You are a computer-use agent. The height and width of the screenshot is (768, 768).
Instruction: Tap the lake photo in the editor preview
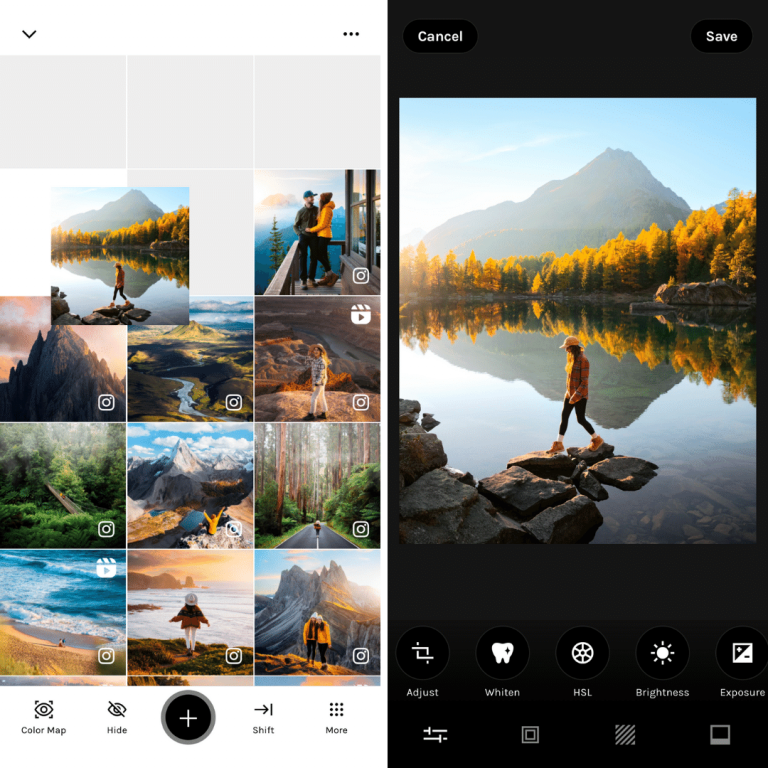point(577,321)
